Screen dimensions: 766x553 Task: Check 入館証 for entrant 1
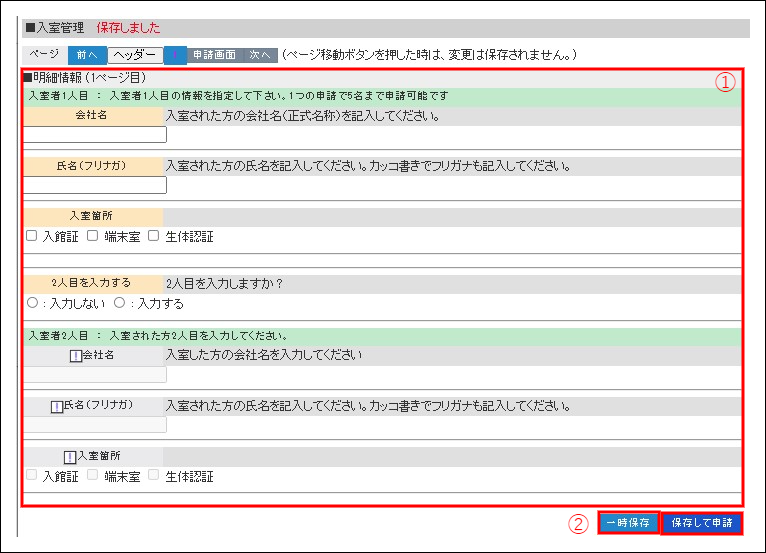tap(32, 236)
